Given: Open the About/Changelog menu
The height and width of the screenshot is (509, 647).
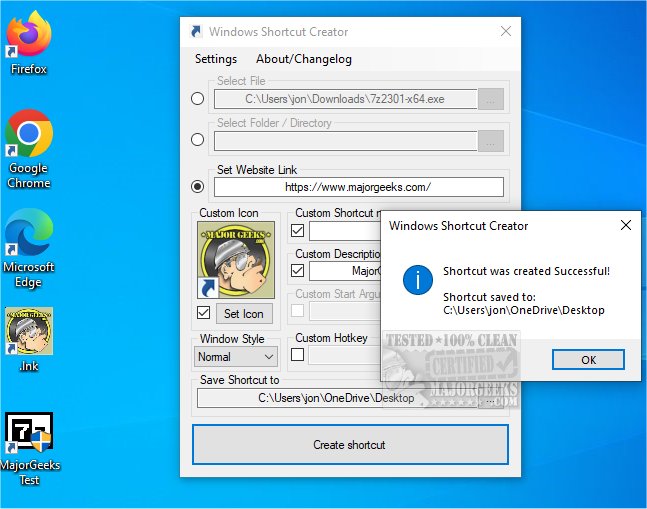Looking at the screenshot, I should [x=304, y=59].
